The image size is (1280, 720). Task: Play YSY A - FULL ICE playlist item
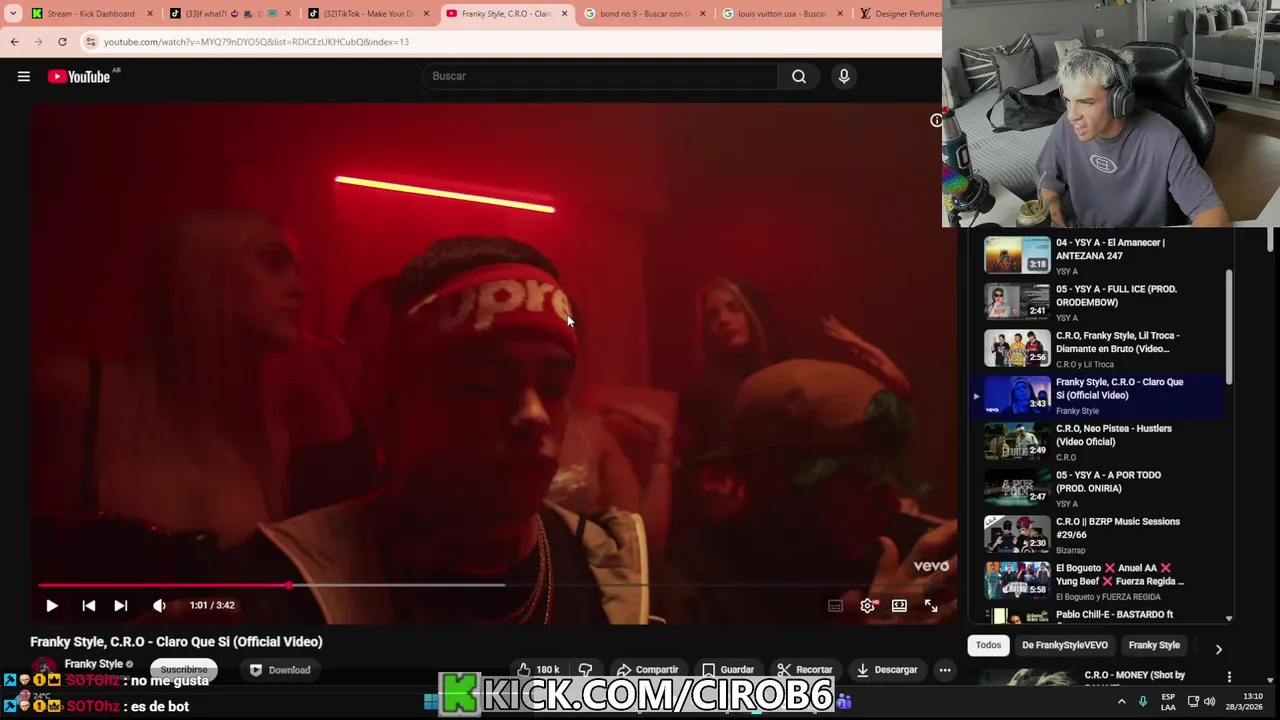coord(1100,302)
